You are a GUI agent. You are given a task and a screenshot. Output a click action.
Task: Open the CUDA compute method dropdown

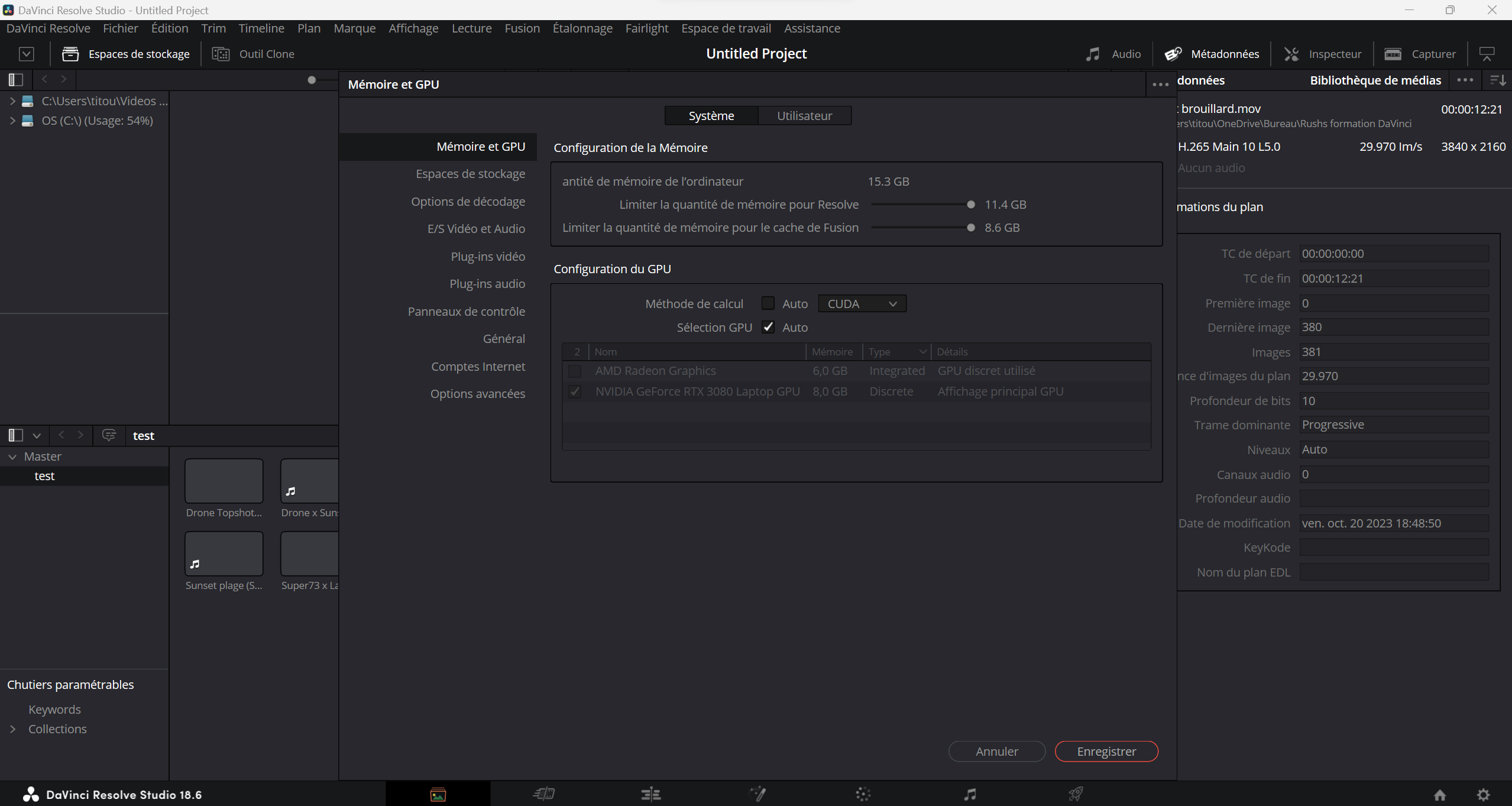coord(862,303)
